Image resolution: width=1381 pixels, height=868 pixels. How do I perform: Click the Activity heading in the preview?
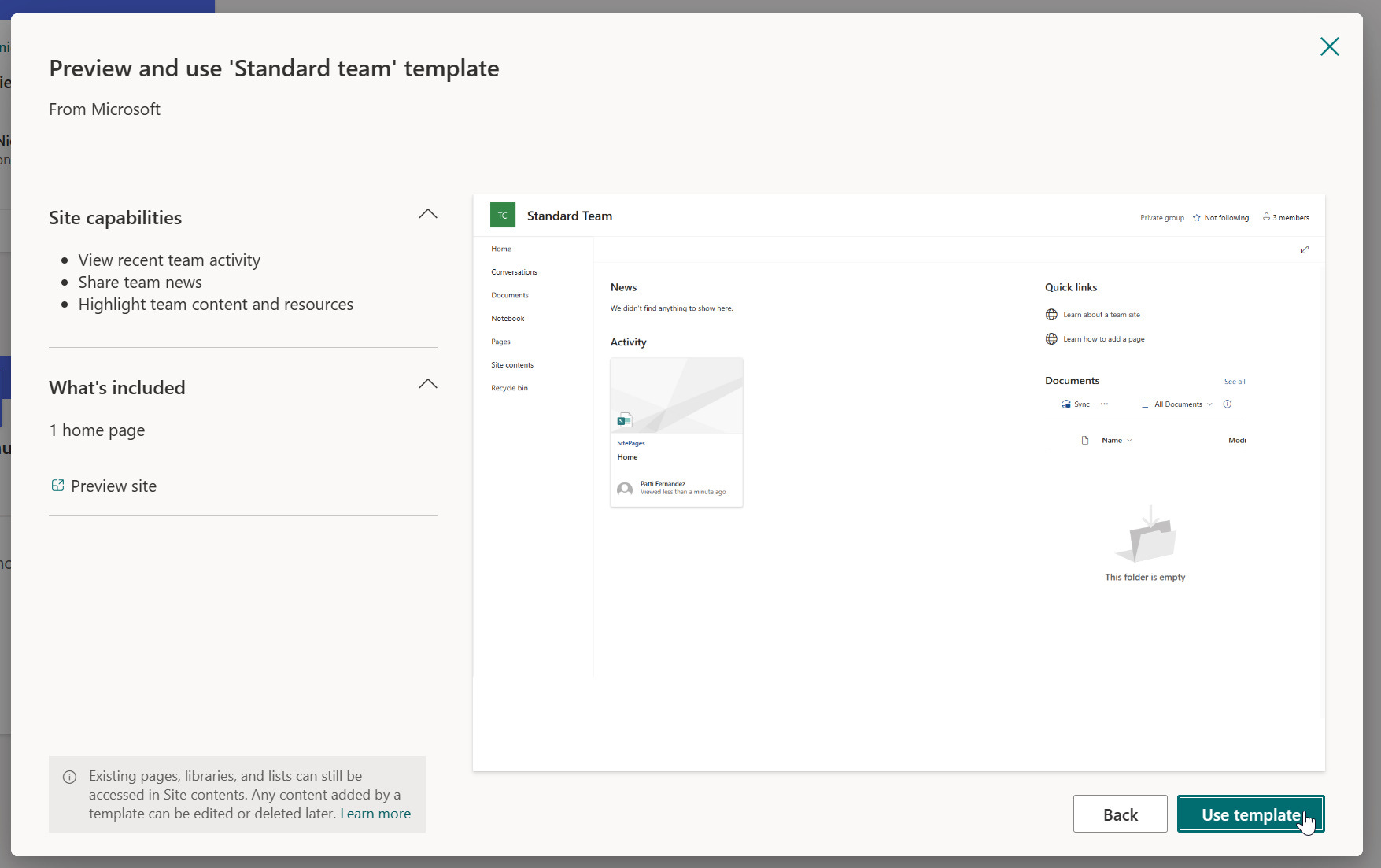tap(628, 342)
